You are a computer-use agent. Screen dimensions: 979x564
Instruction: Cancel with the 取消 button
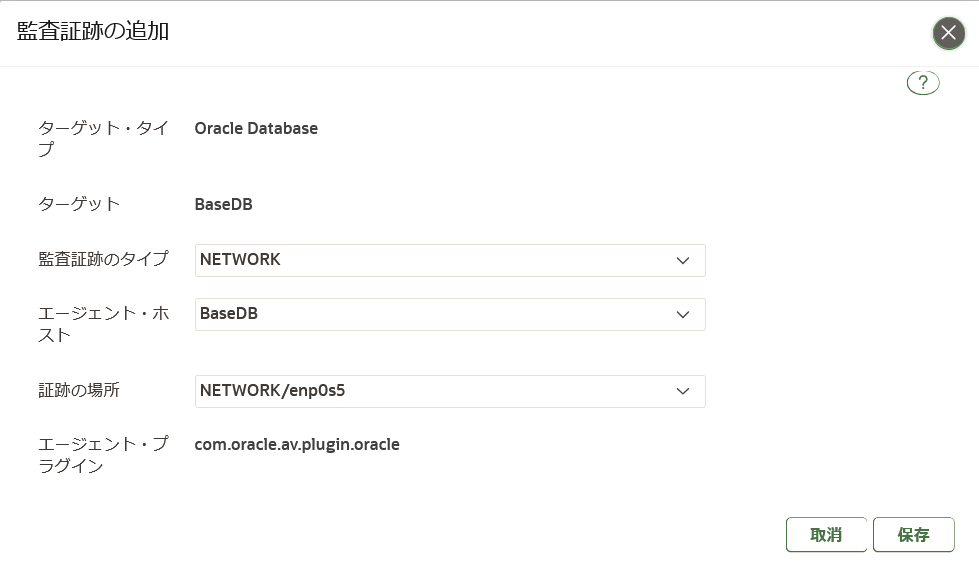coord(826,535)
